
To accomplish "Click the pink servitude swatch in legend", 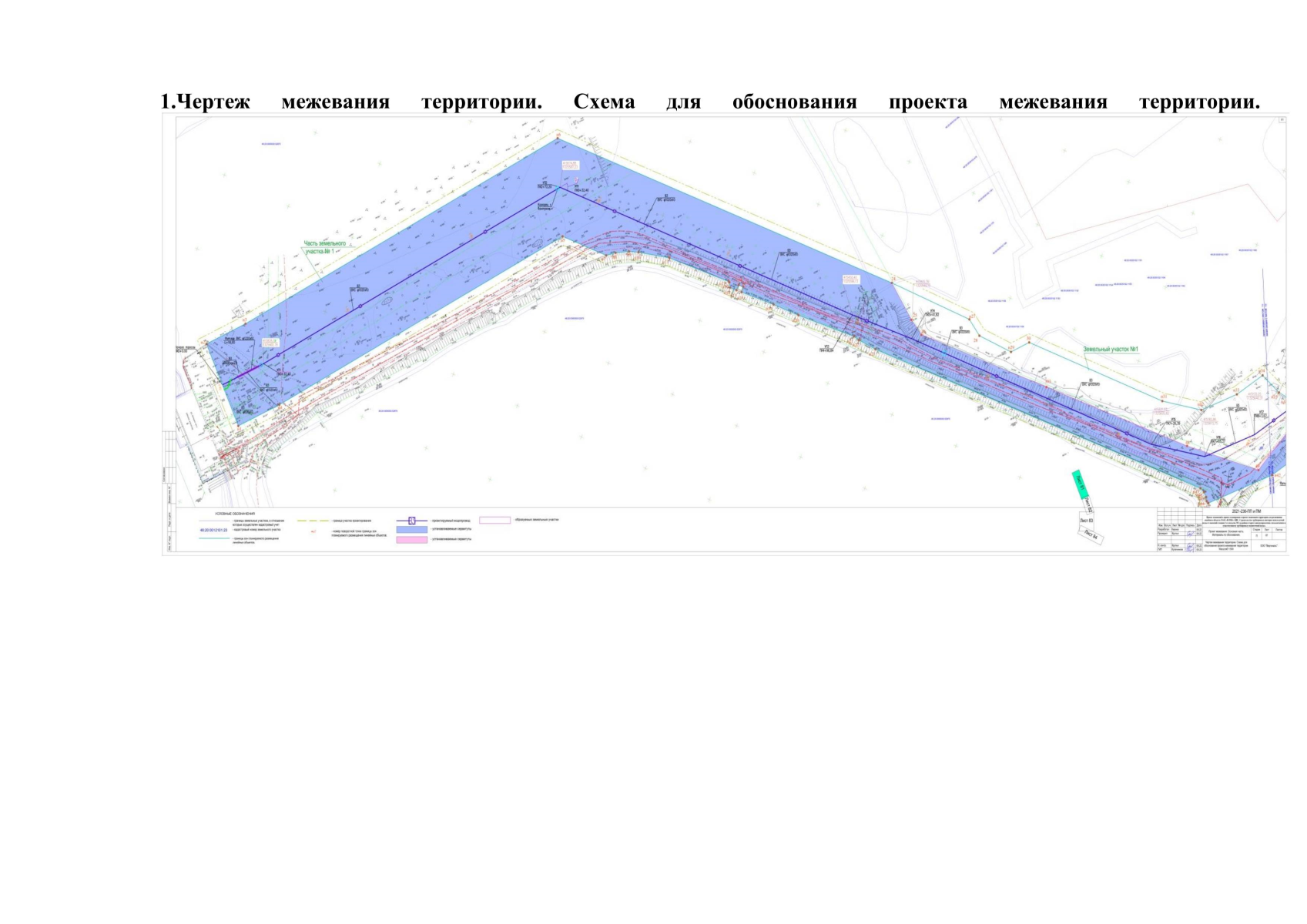I will 411,540.
